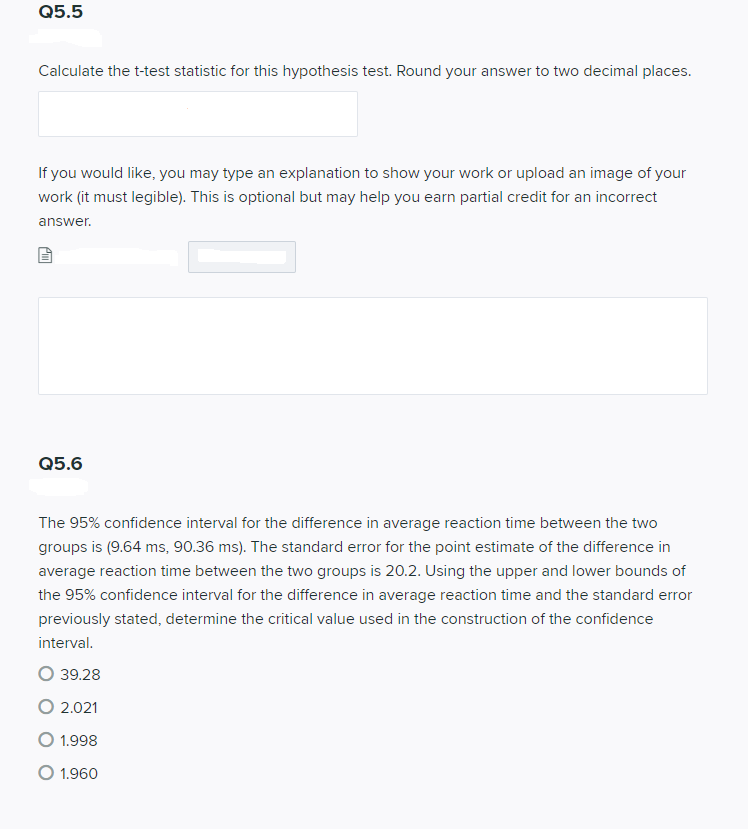Click the large blank response area below the upload controls
748x829 pixels.
(372, 345)
